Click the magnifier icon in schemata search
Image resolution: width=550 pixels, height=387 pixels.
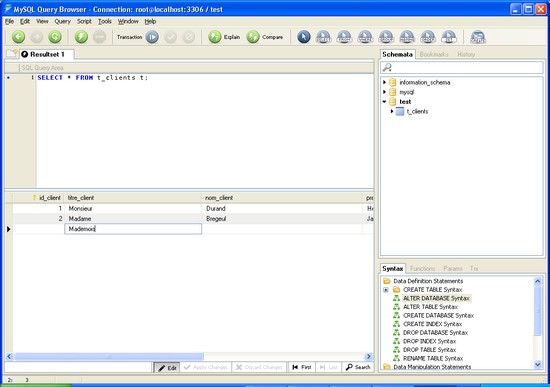(387, 67)
